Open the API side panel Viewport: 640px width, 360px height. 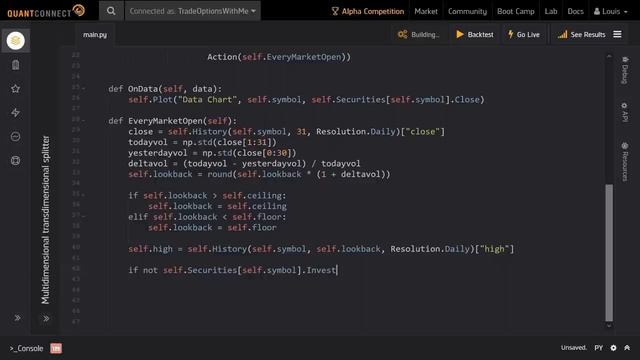[x=624, y=112]
